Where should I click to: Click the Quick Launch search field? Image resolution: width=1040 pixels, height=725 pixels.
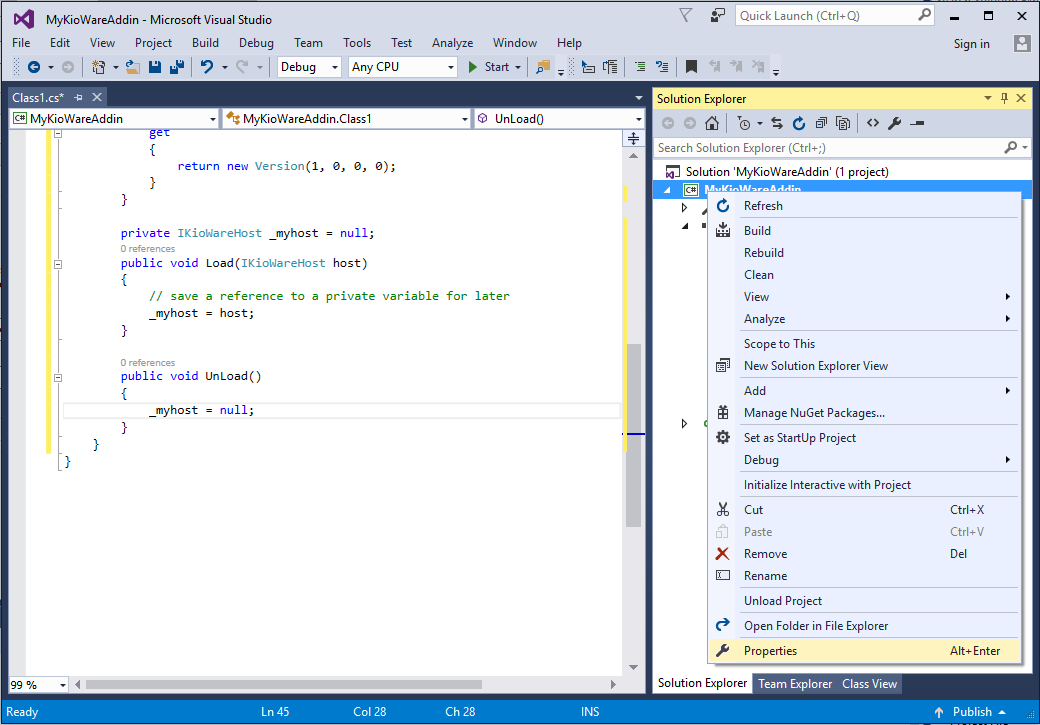click(826, 15)
